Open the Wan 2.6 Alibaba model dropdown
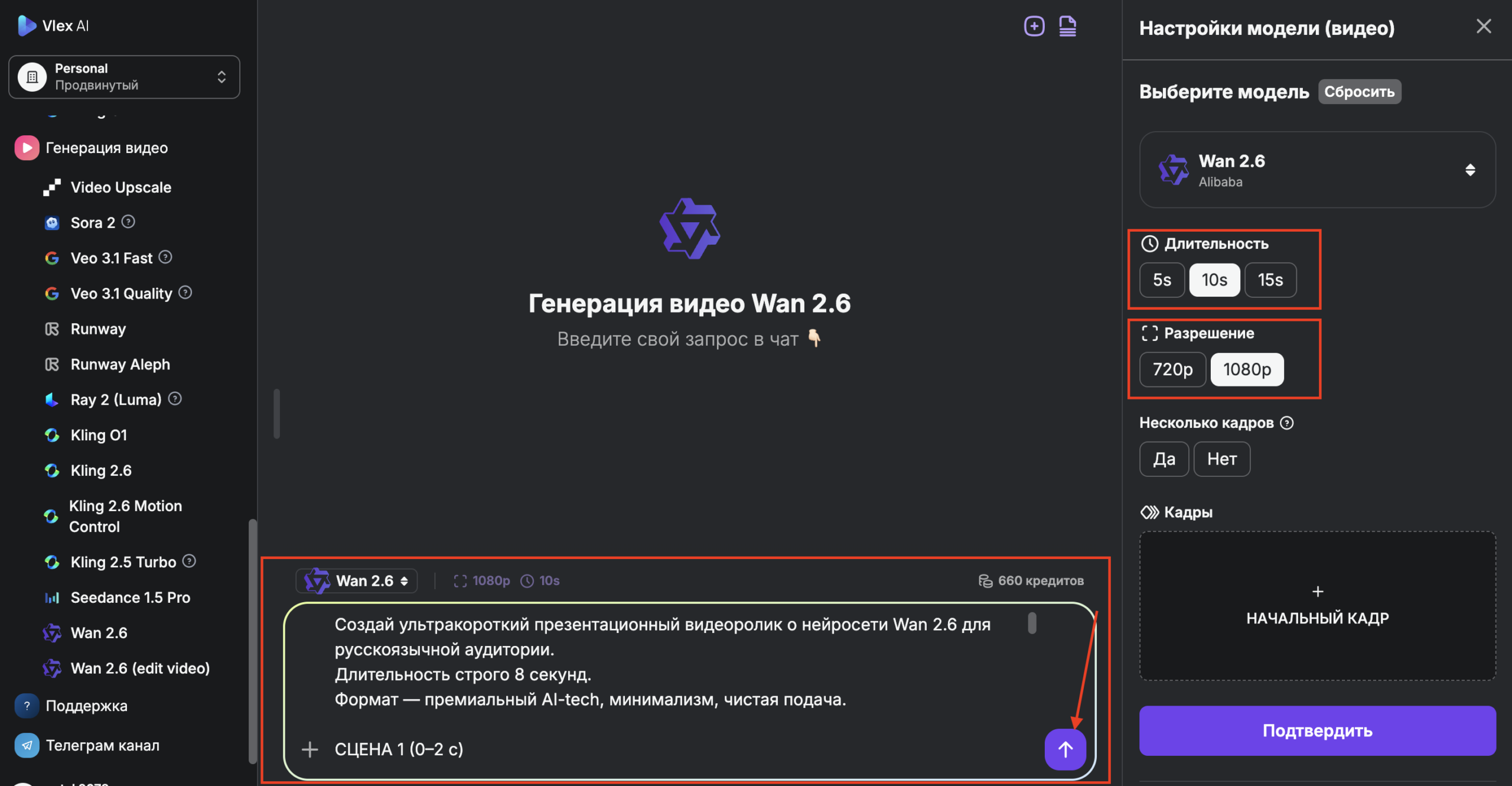The image size is (1512, 786). 1317,170
